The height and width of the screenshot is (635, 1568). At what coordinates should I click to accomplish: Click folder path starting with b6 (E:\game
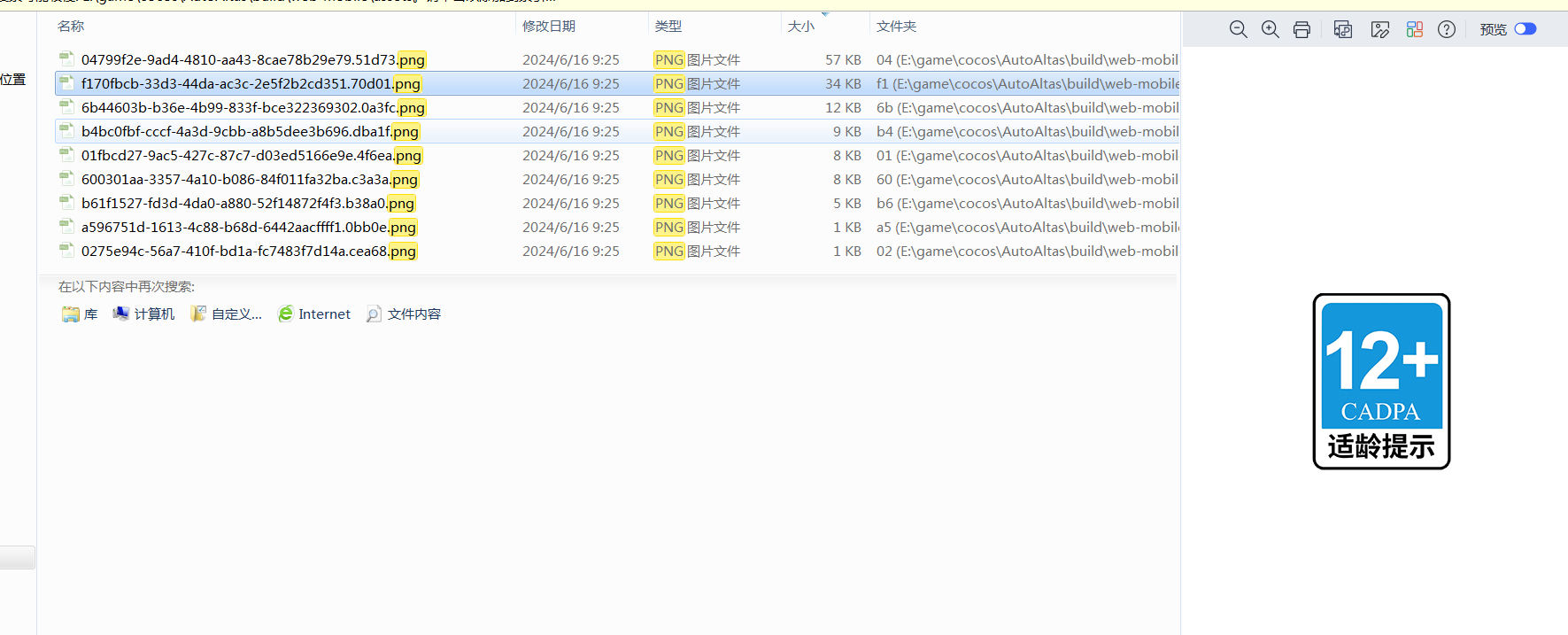tap(1027, 203)
